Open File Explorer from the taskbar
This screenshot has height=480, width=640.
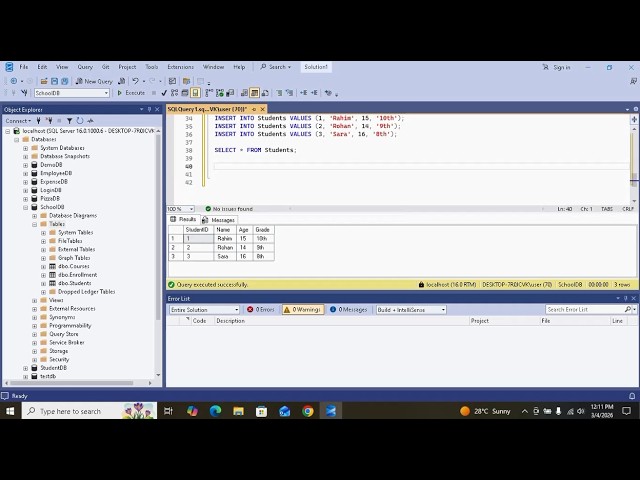click(x=238, y=411)
